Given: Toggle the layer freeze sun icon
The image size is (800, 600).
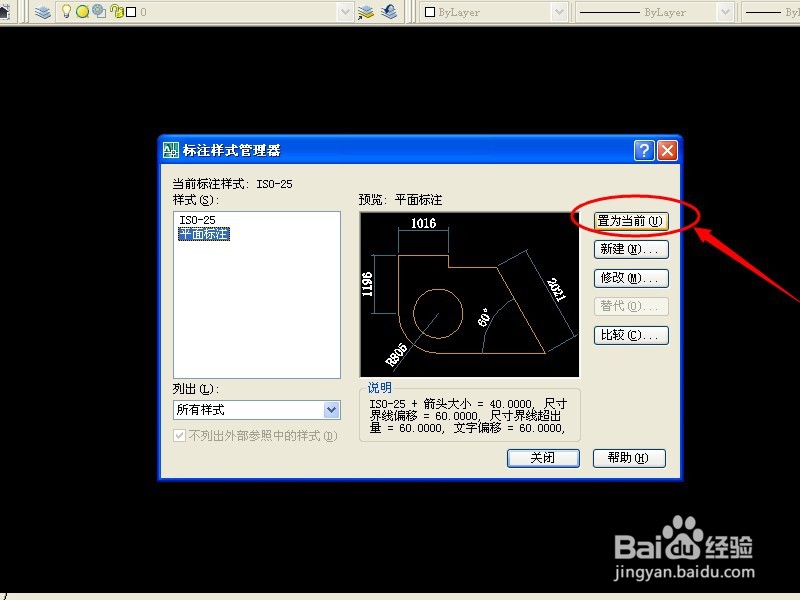Looking at the screenshot, I should [x=82, y=11].
